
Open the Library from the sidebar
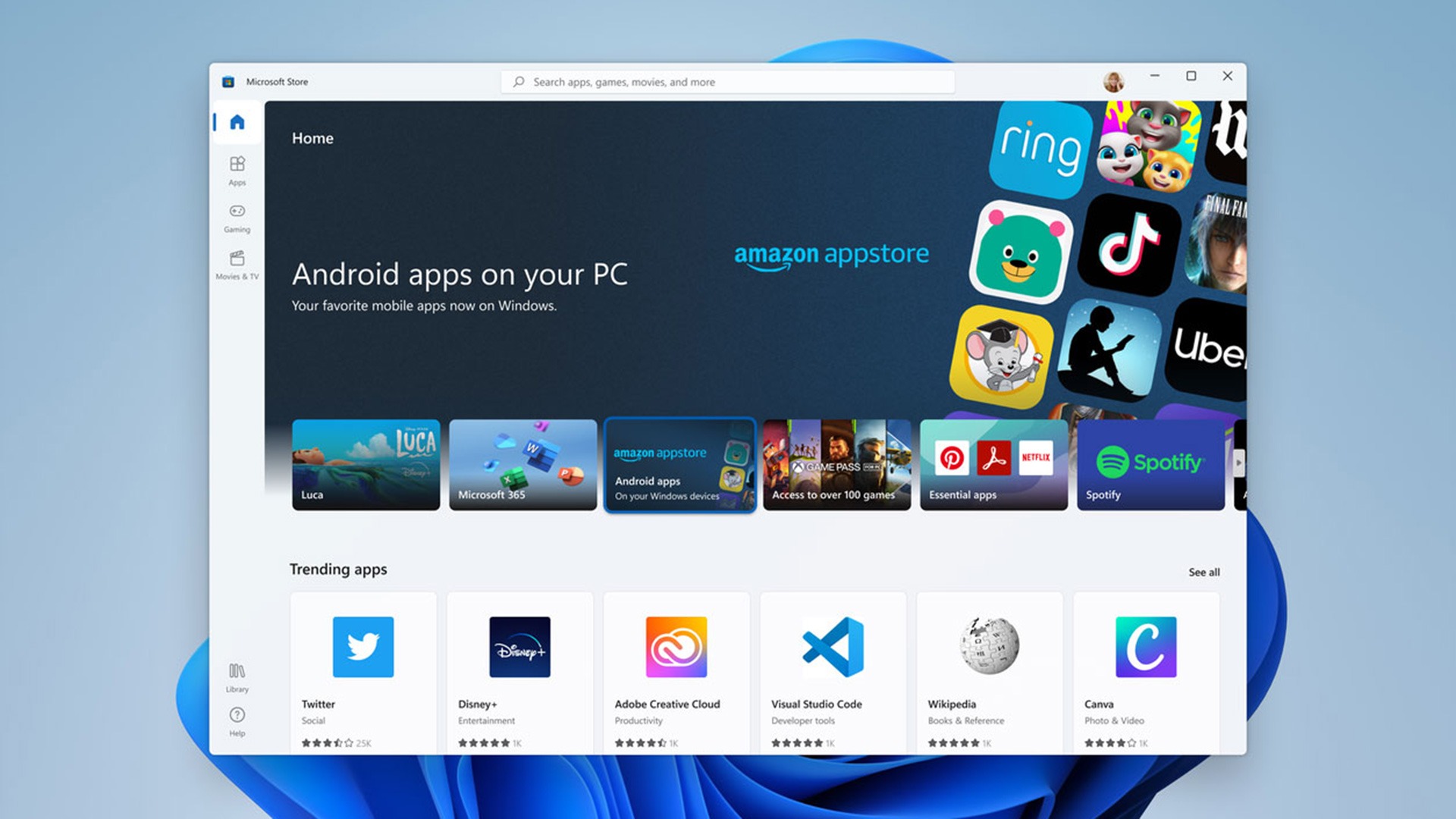pyautogui.click(x=237, y=675)
